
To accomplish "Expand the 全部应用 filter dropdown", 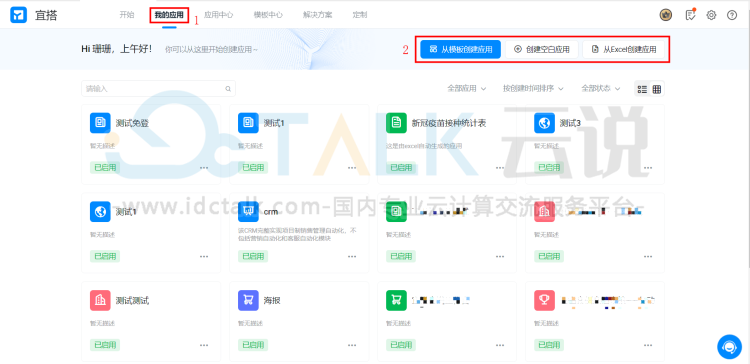I will click(x=467, y=88).
